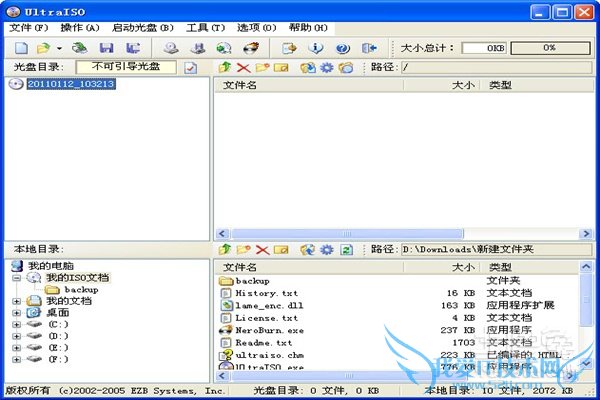Sort by 大小 column in upper file list
Viewport: 600px width, 400px height.
(441, 85)
